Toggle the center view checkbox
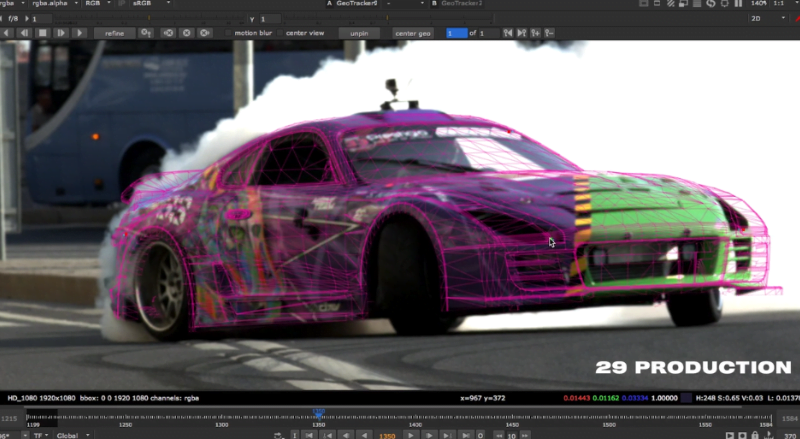The image size is (800, 439). 280,33
